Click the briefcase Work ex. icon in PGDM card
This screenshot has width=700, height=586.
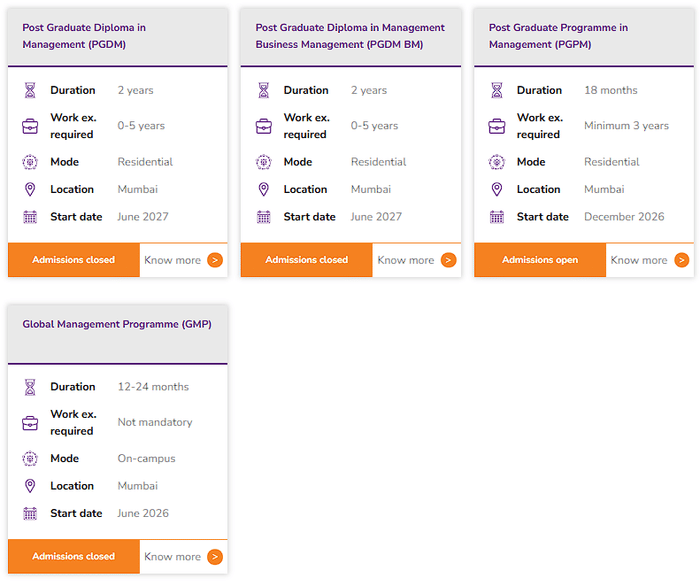click(x=30, y=126)
